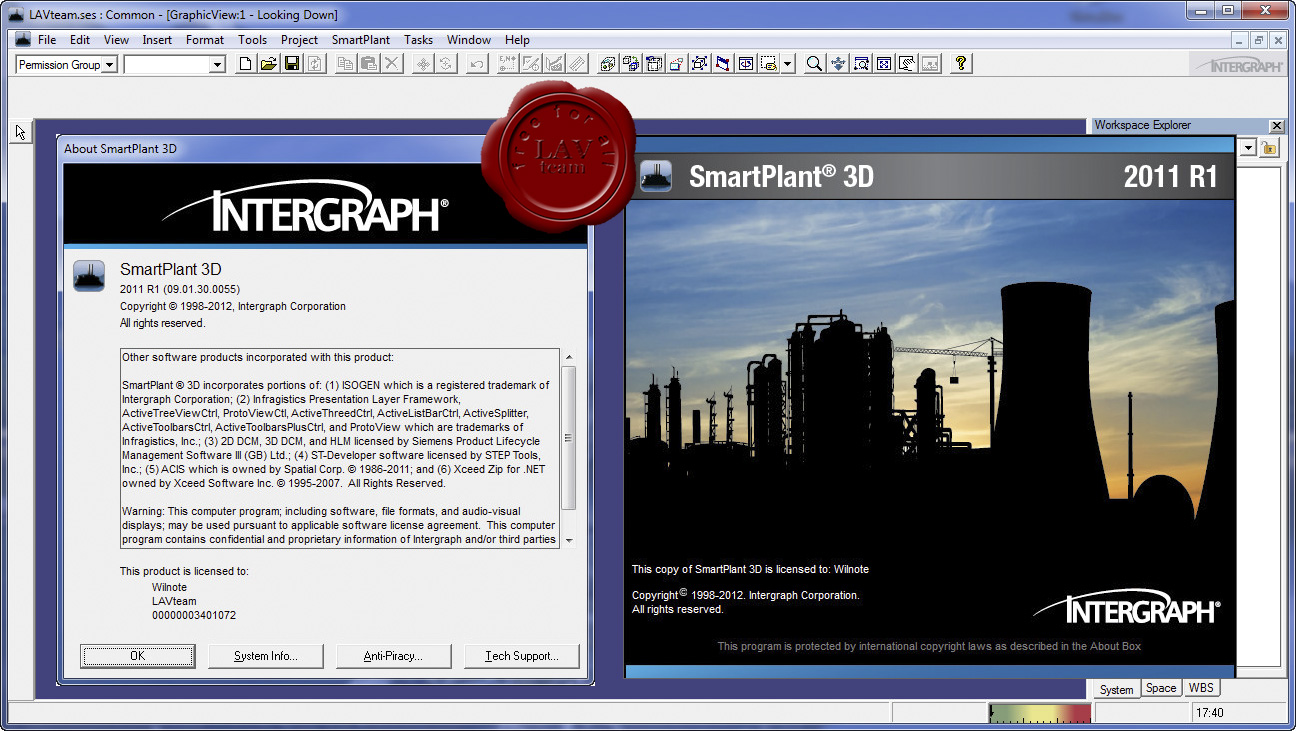Click the Zoom magnifier tool icon

click(x=814, y=64)
